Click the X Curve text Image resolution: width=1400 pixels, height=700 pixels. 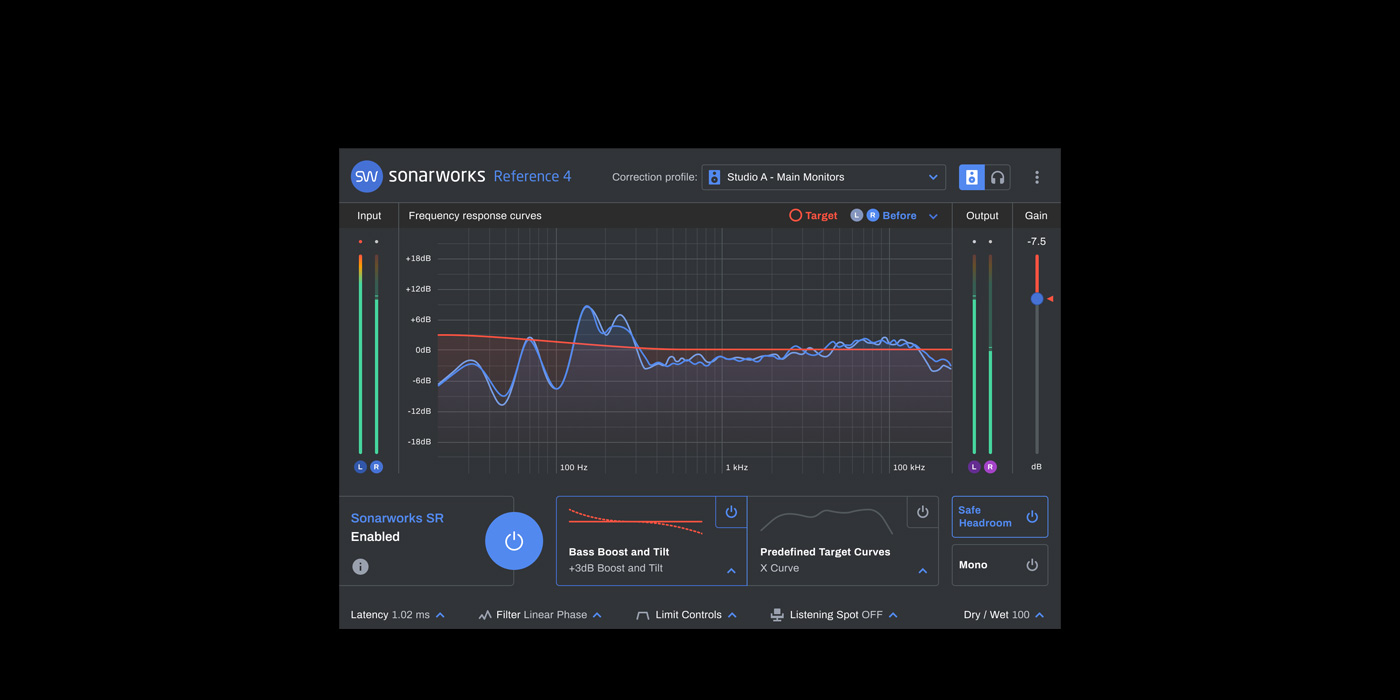click(779, 568)
